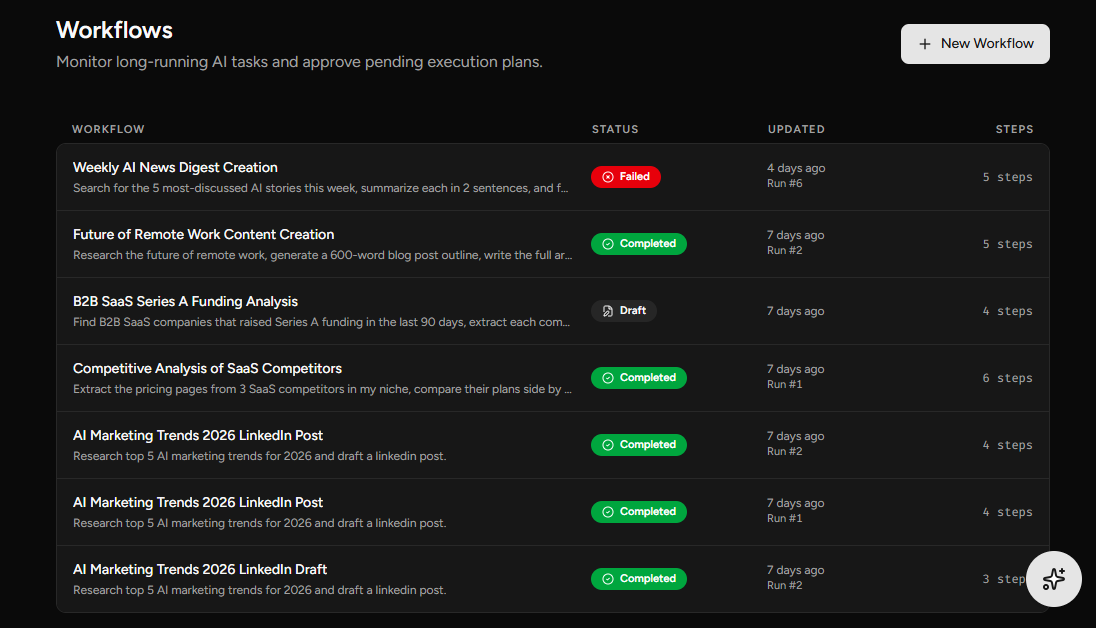Click subtitle 'Monitor long-running AI tasks'

(299, 62)
